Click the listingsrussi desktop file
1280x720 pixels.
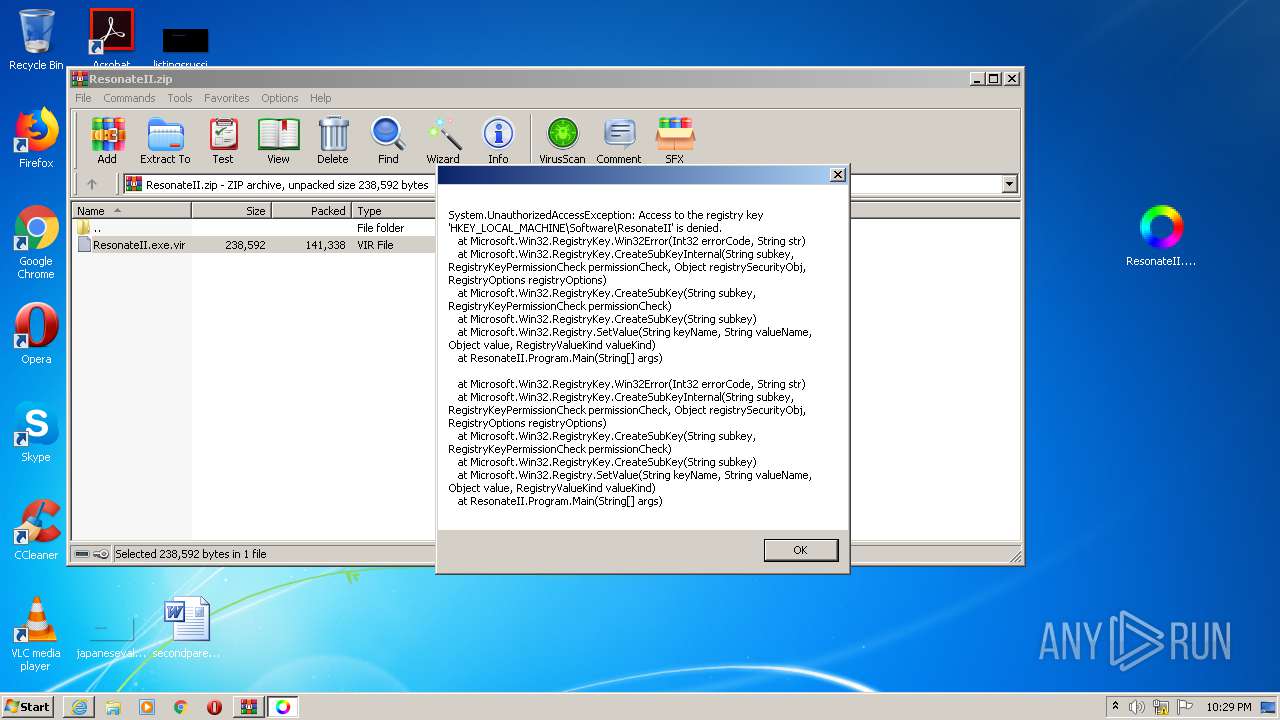pyautogui.click(x=185, y=45)
